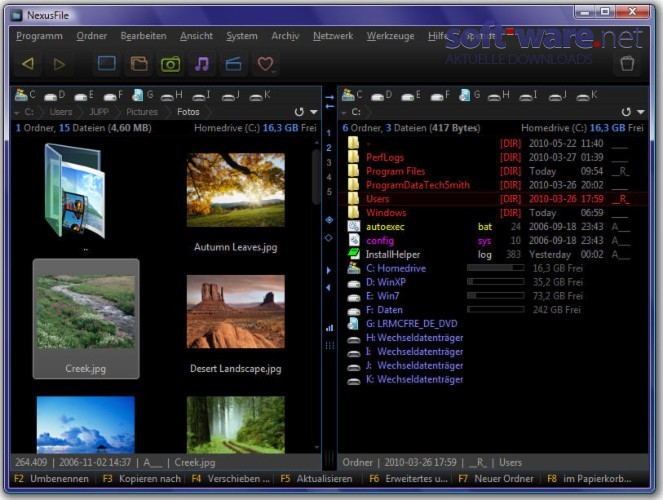Refresh the left panel with reload icon

click(299, 112)
